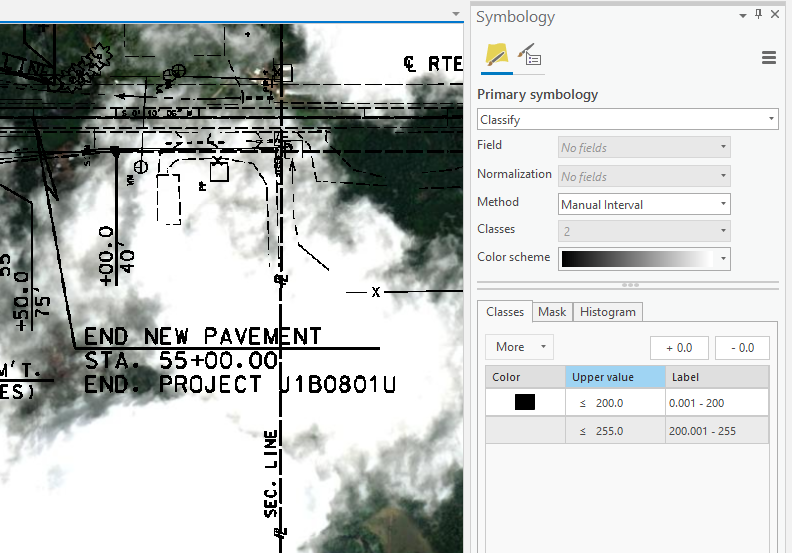Click END PROJECT U1B0801U label on map
792x553 pixels.
240,384
